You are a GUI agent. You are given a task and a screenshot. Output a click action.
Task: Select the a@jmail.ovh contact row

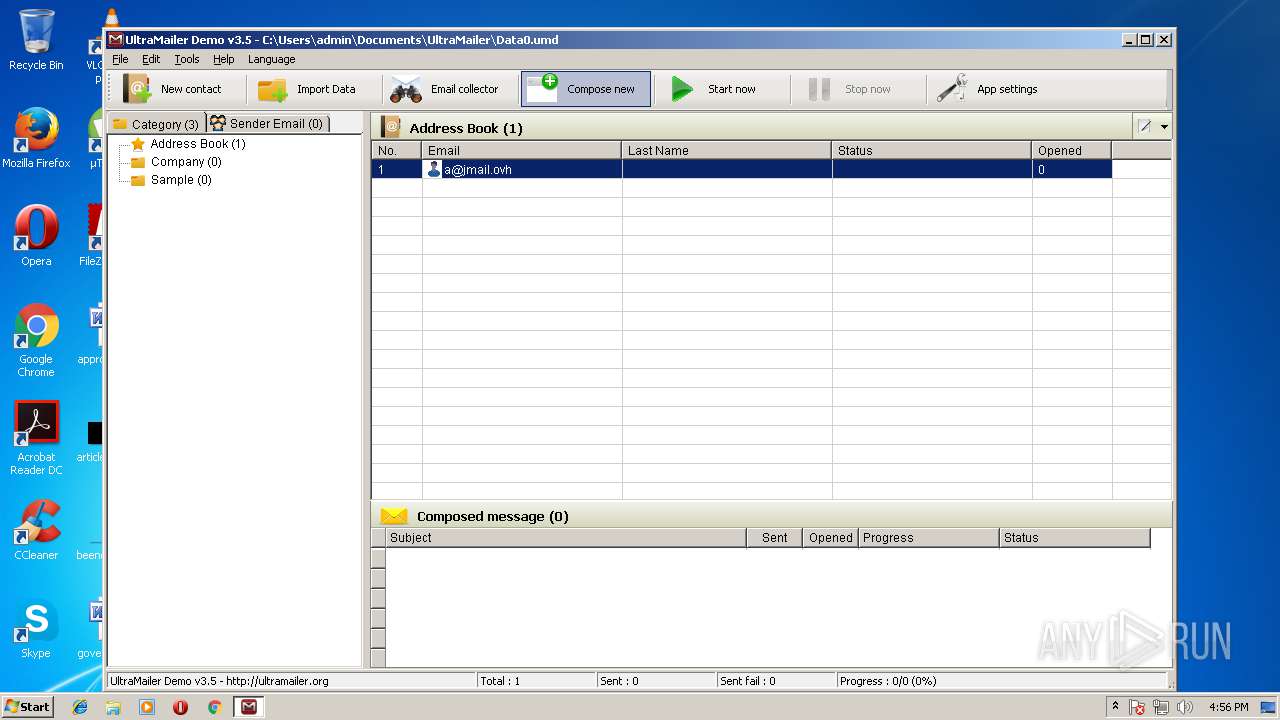(x=742, y=169)
